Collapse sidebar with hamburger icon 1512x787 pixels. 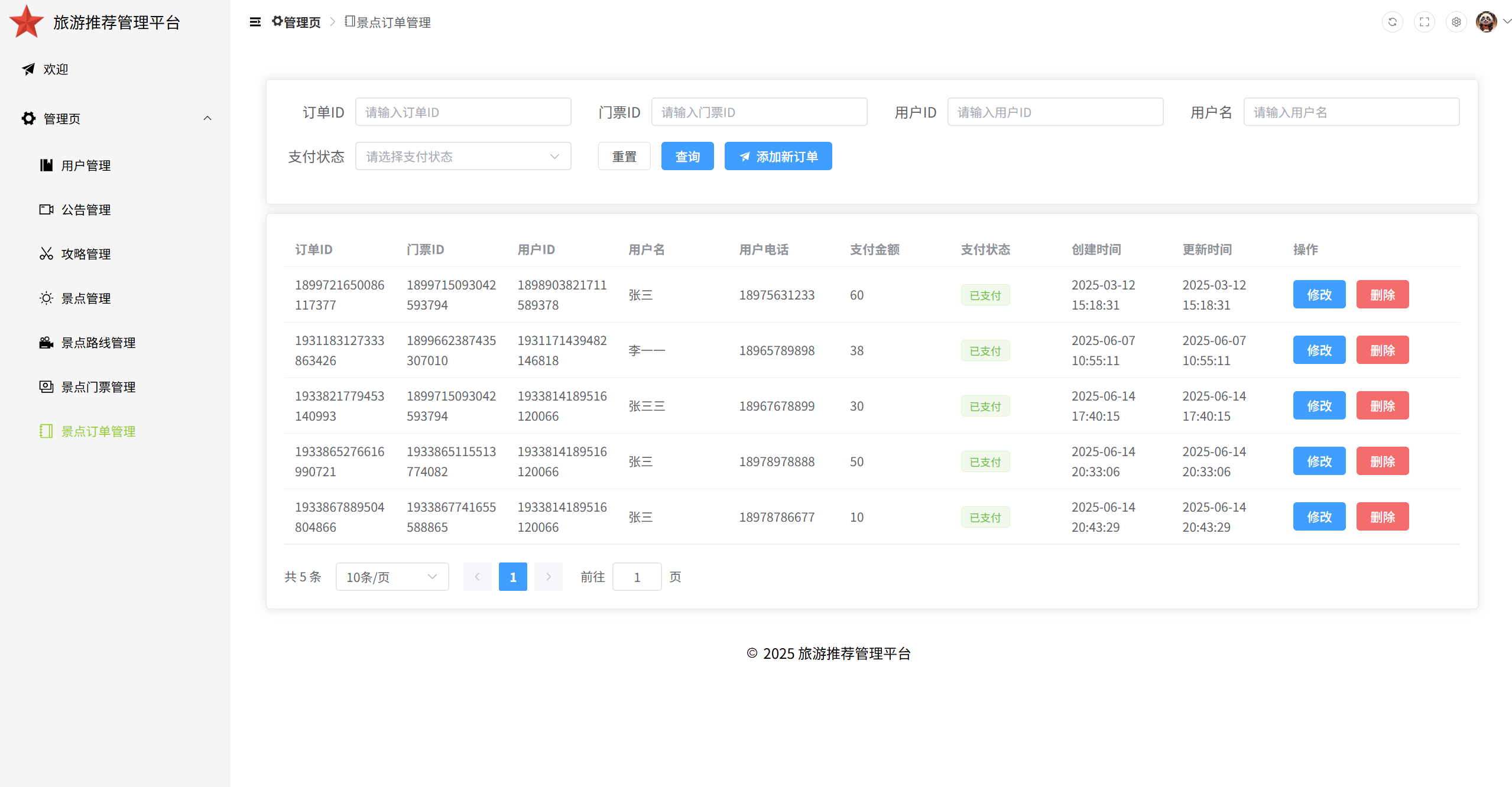255,22
